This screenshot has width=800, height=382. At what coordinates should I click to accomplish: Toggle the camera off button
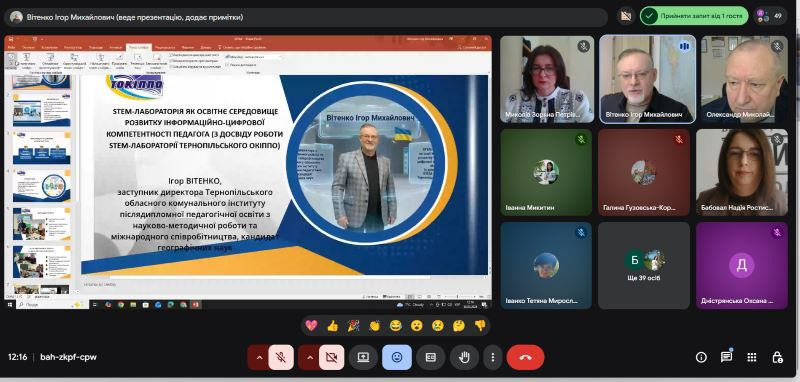[332, 358]
